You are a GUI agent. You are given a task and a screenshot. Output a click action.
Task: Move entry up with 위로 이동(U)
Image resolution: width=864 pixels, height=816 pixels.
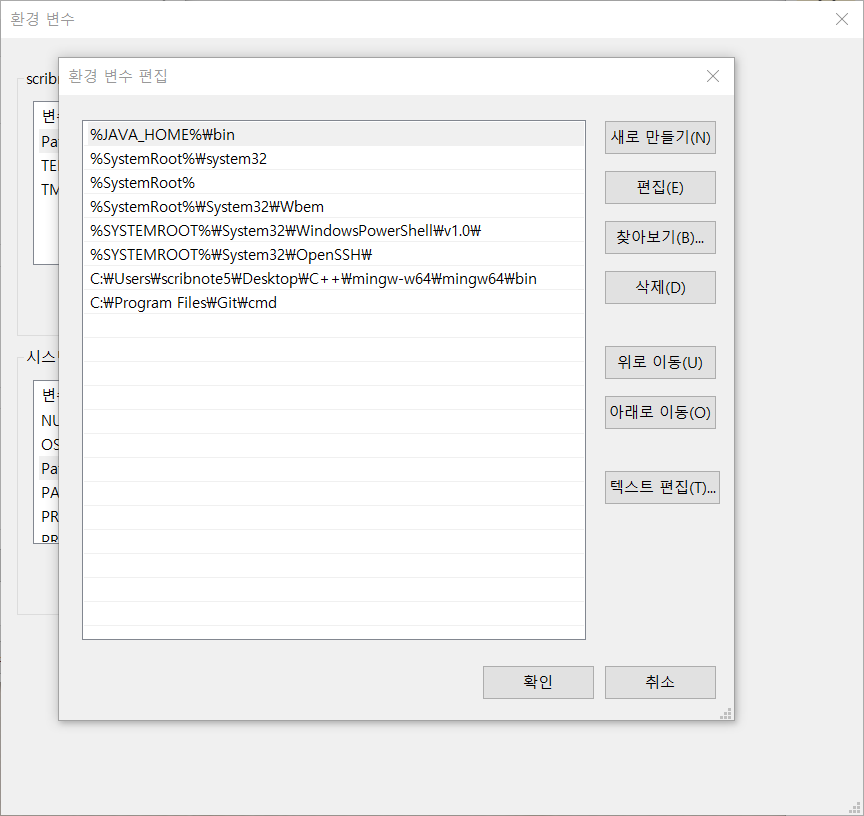pos(660,362)
